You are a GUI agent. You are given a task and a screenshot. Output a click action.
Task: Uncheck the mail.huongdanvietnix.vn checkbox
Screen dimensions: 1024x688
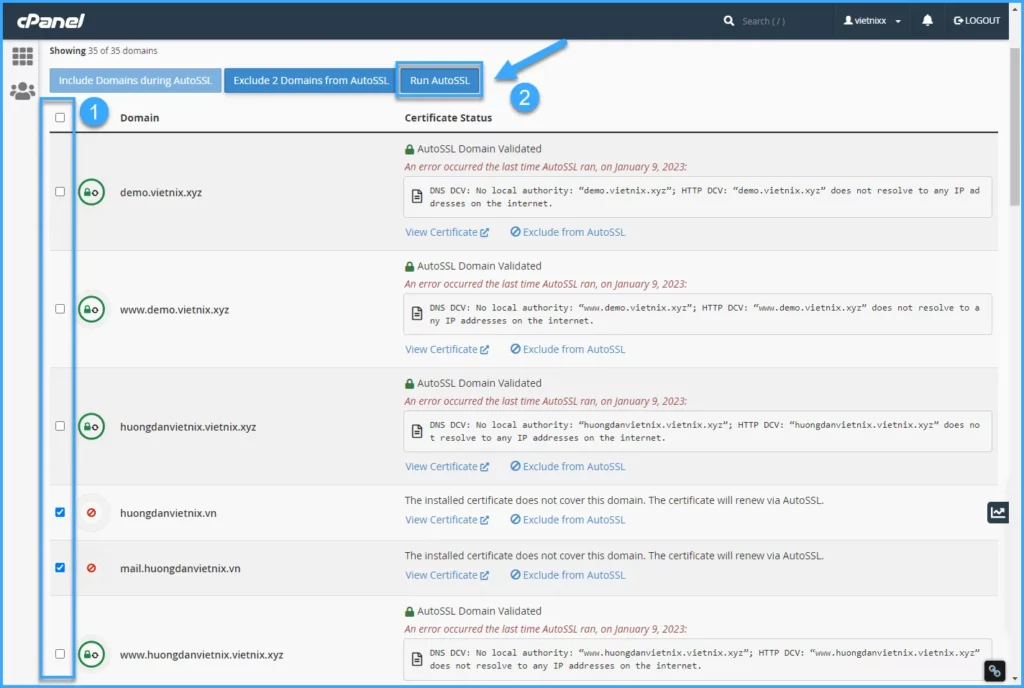point(60,567)
